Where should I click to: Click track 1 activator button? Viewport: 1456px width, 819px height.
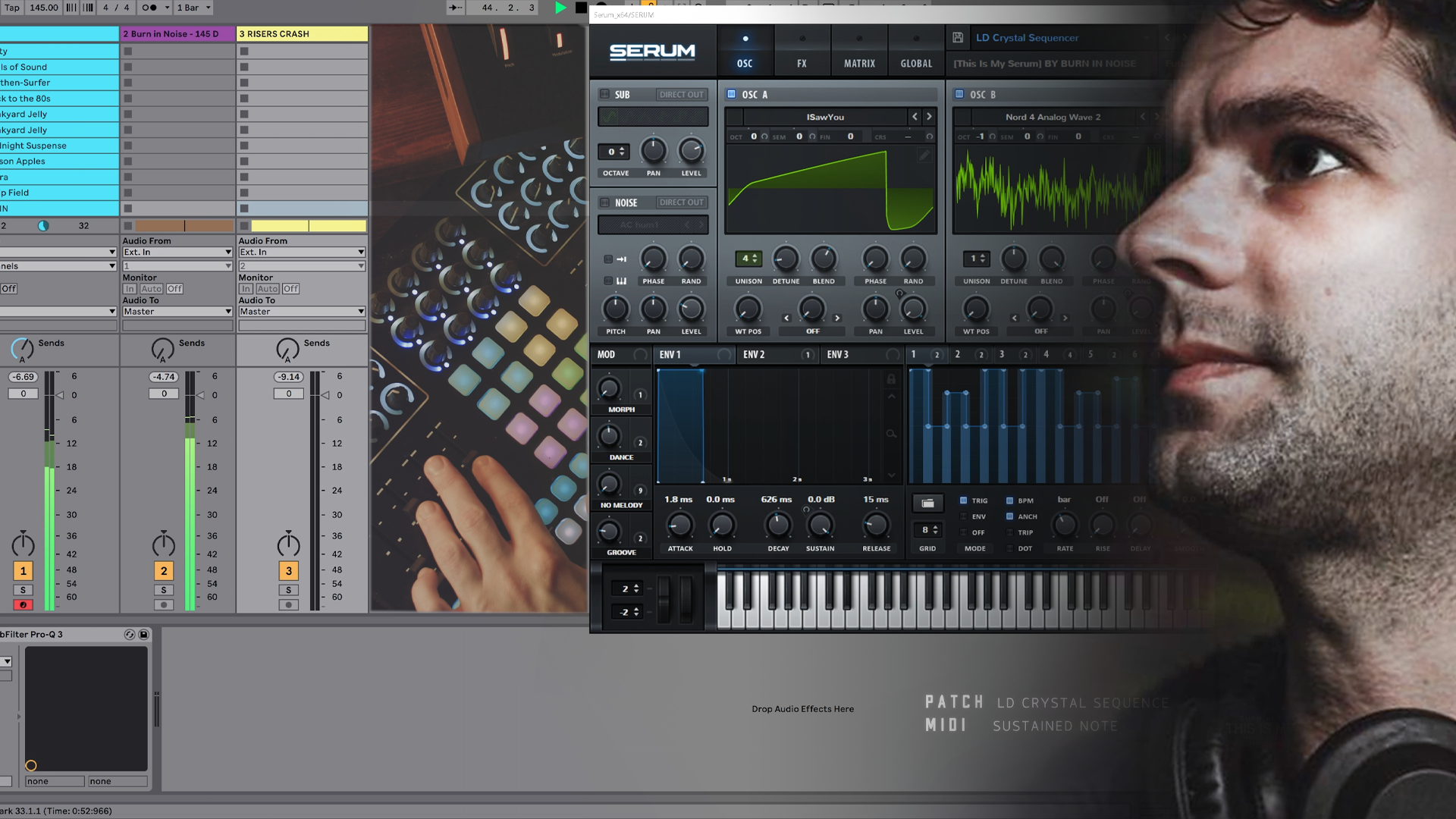pos(23,571)
